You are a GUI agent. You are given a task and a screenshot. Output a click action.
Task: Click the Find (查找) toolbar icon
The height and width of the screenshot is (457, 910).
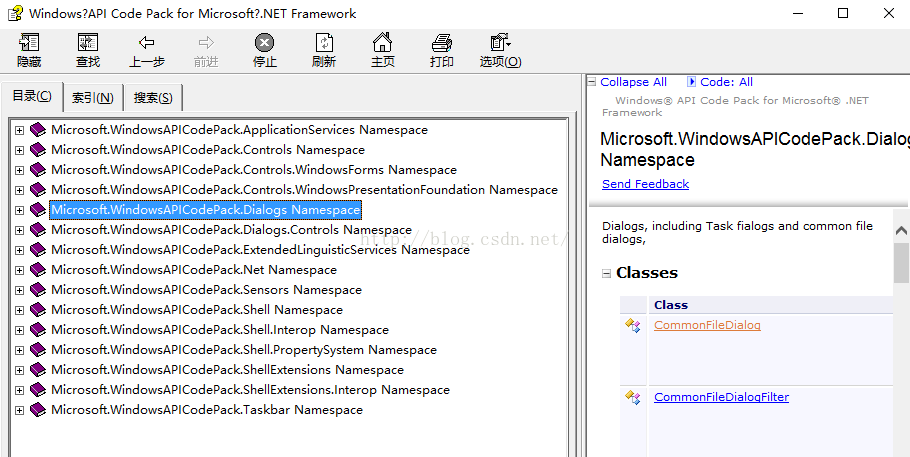point(88,43)
